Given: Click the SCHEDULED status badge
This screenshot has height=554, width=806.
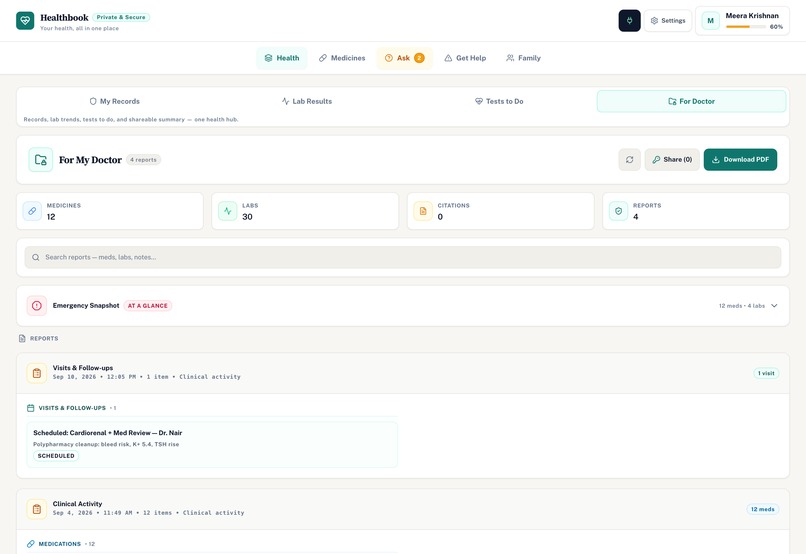Looking at the screenshot, I should click(56, 456).
